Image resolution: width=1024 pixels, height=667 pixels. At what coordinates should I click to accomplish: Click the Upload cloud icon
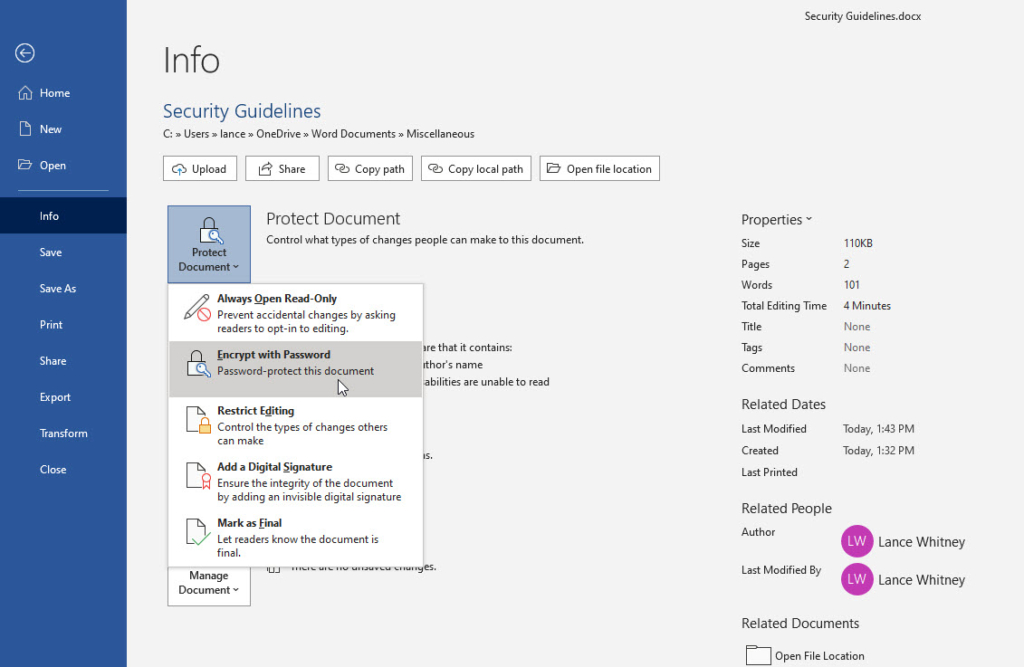point(180,168)
